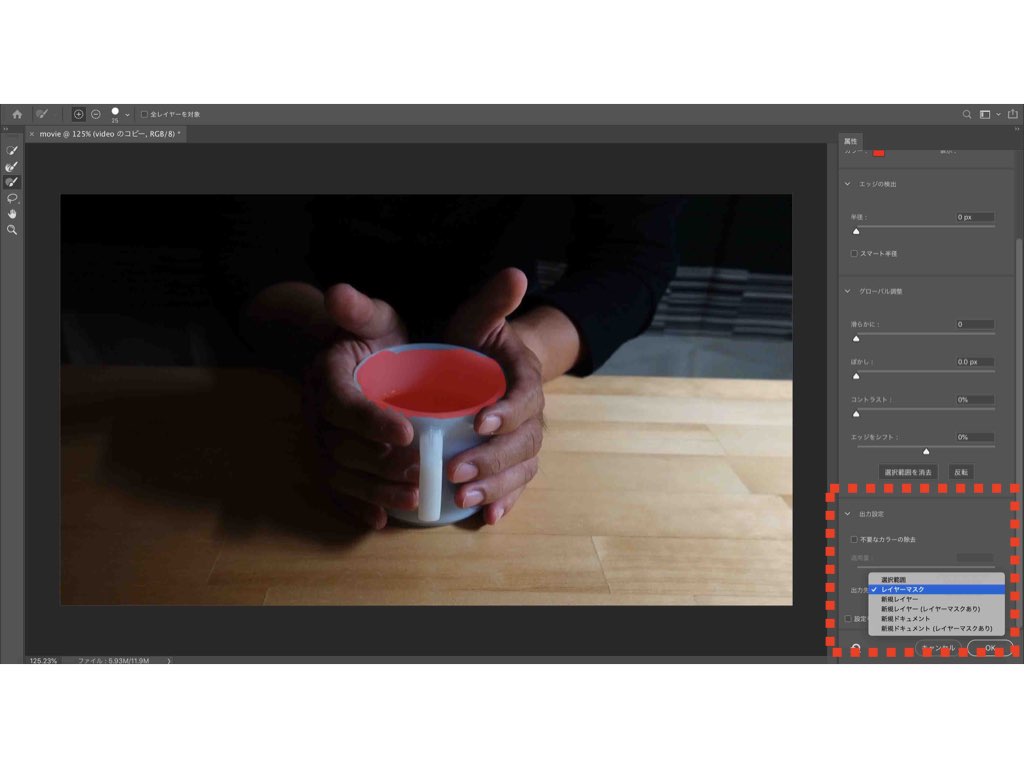
Task: Select the Zoom tool
Action: 12,230
